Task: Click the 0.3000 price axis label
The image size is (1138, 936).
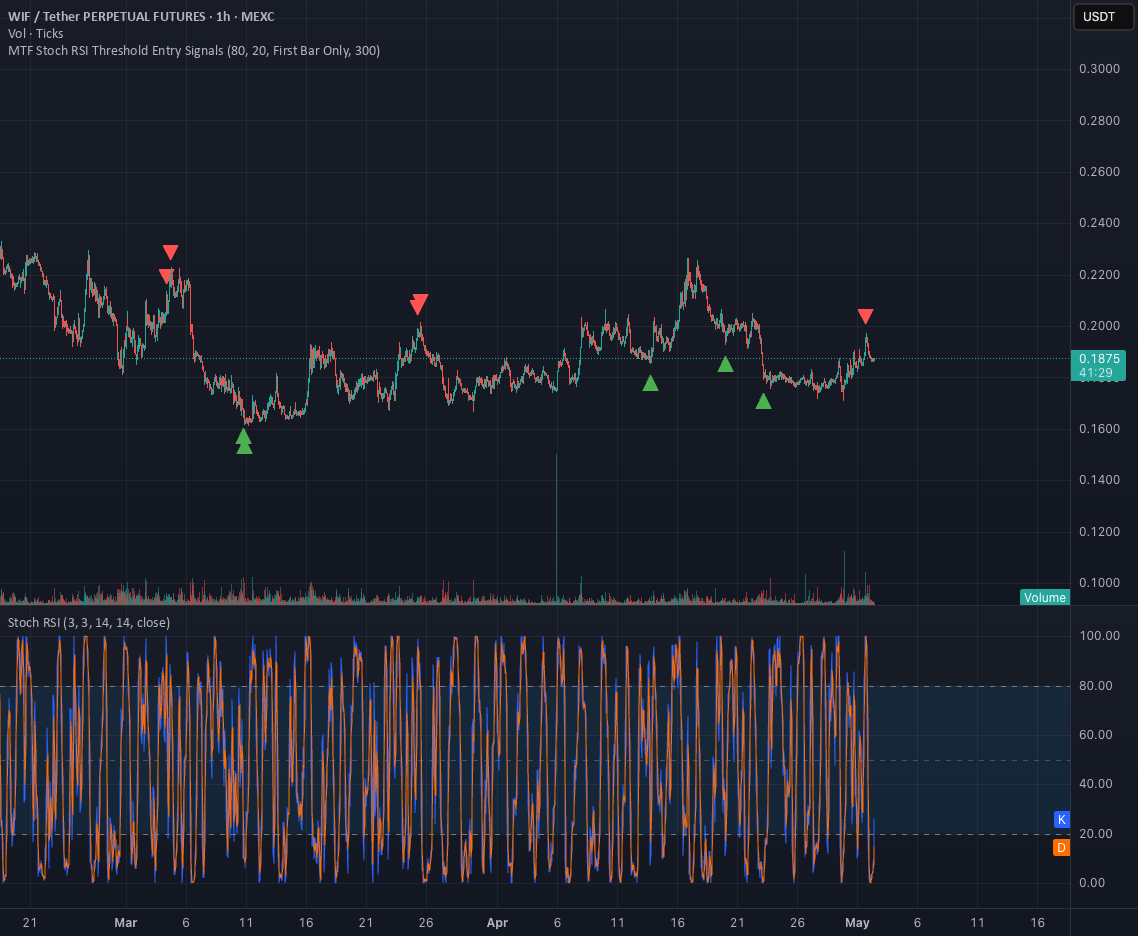Action: coord(1099,69)
